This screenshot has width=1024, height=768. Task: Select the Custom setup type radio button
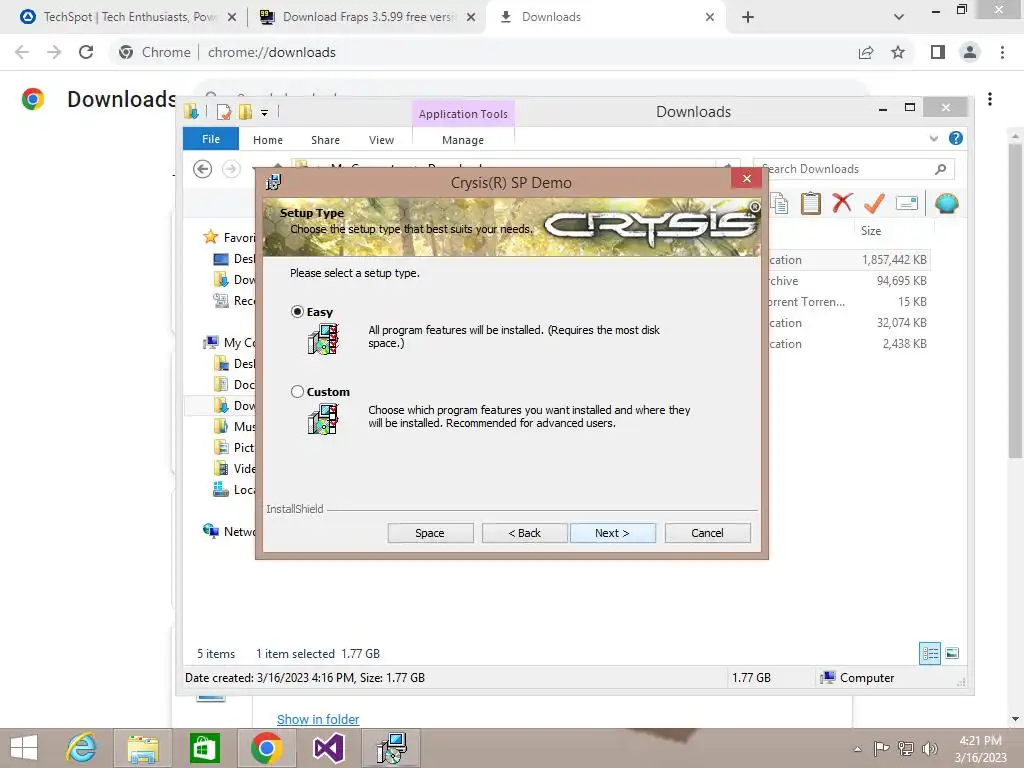click(x=297, y=392)
